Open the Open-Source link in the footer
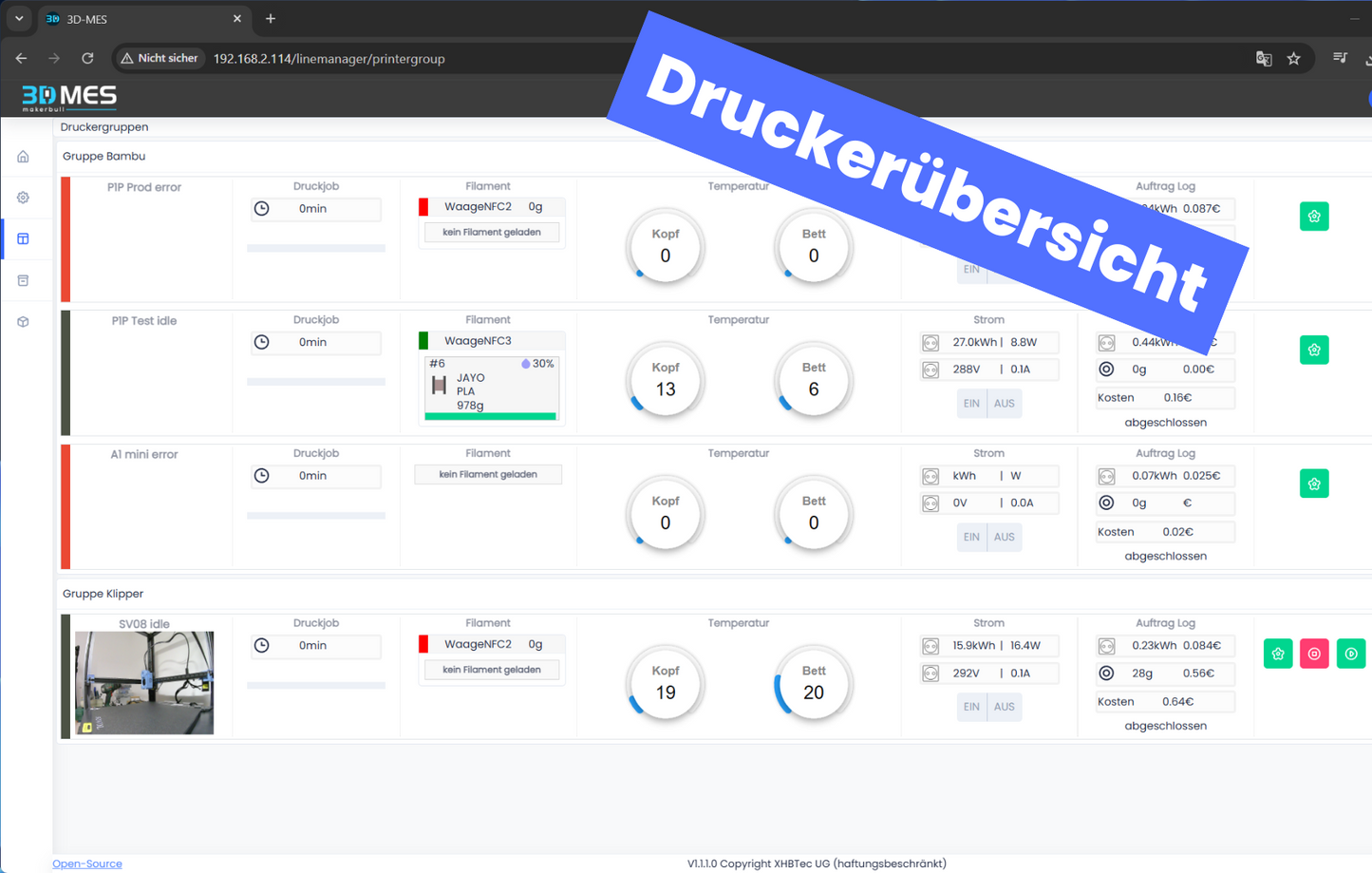Screen dimensions: 1372x873 point(87,864)
